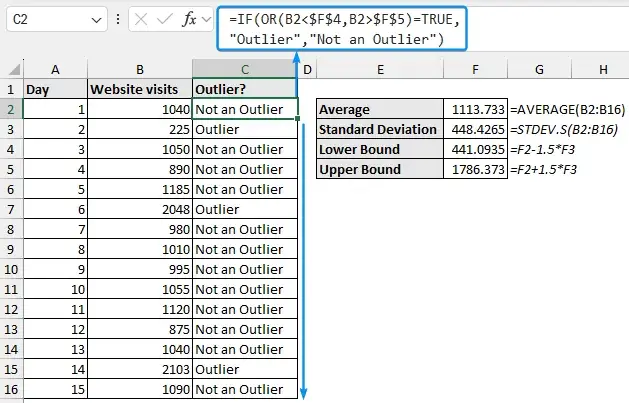629x403 pixels.
Task: Click the Enter checkmark formula button
Action: point(164,19)
